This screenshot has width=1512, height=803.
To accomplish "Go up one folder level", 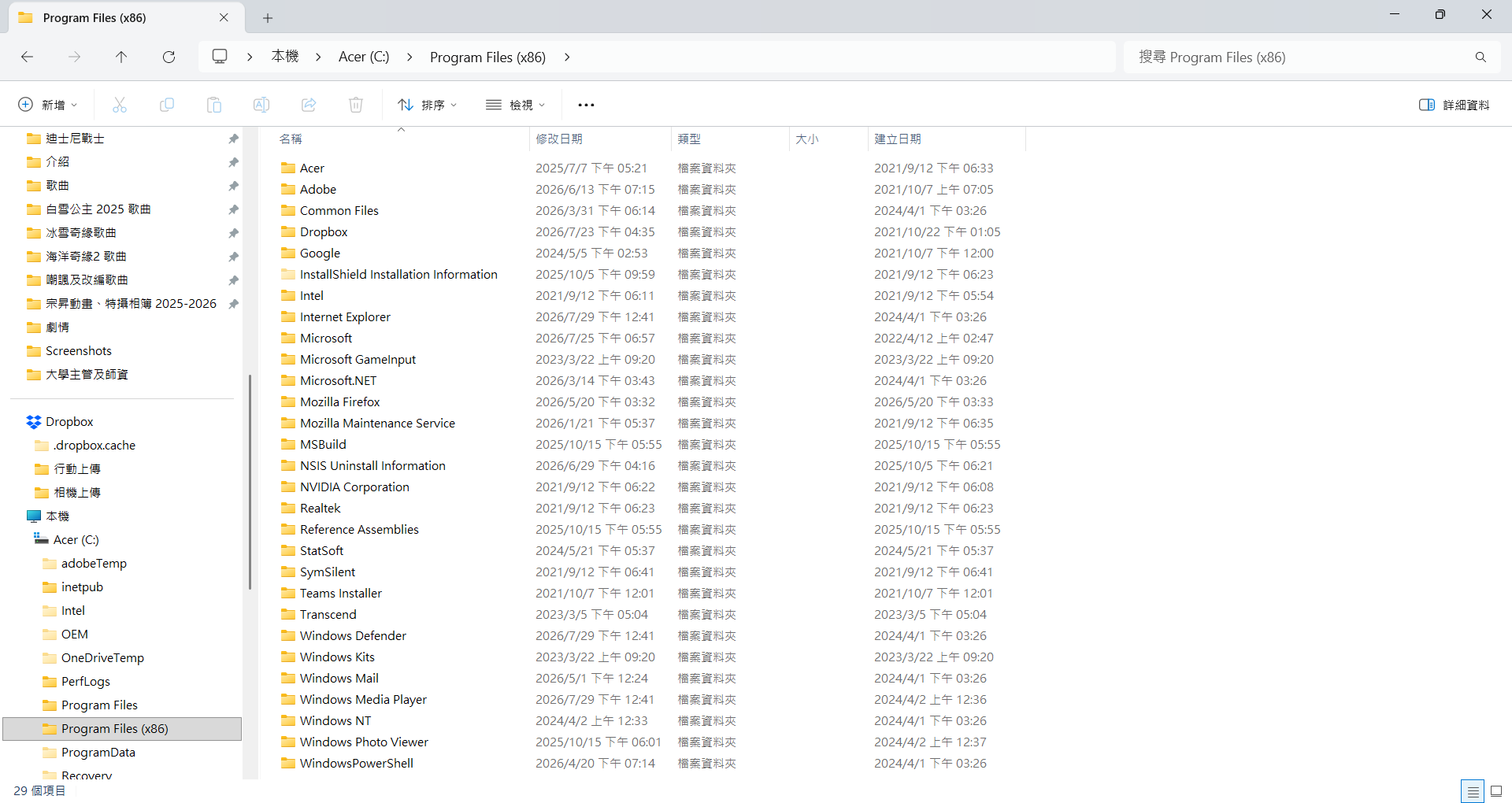I will coord(121,57).
